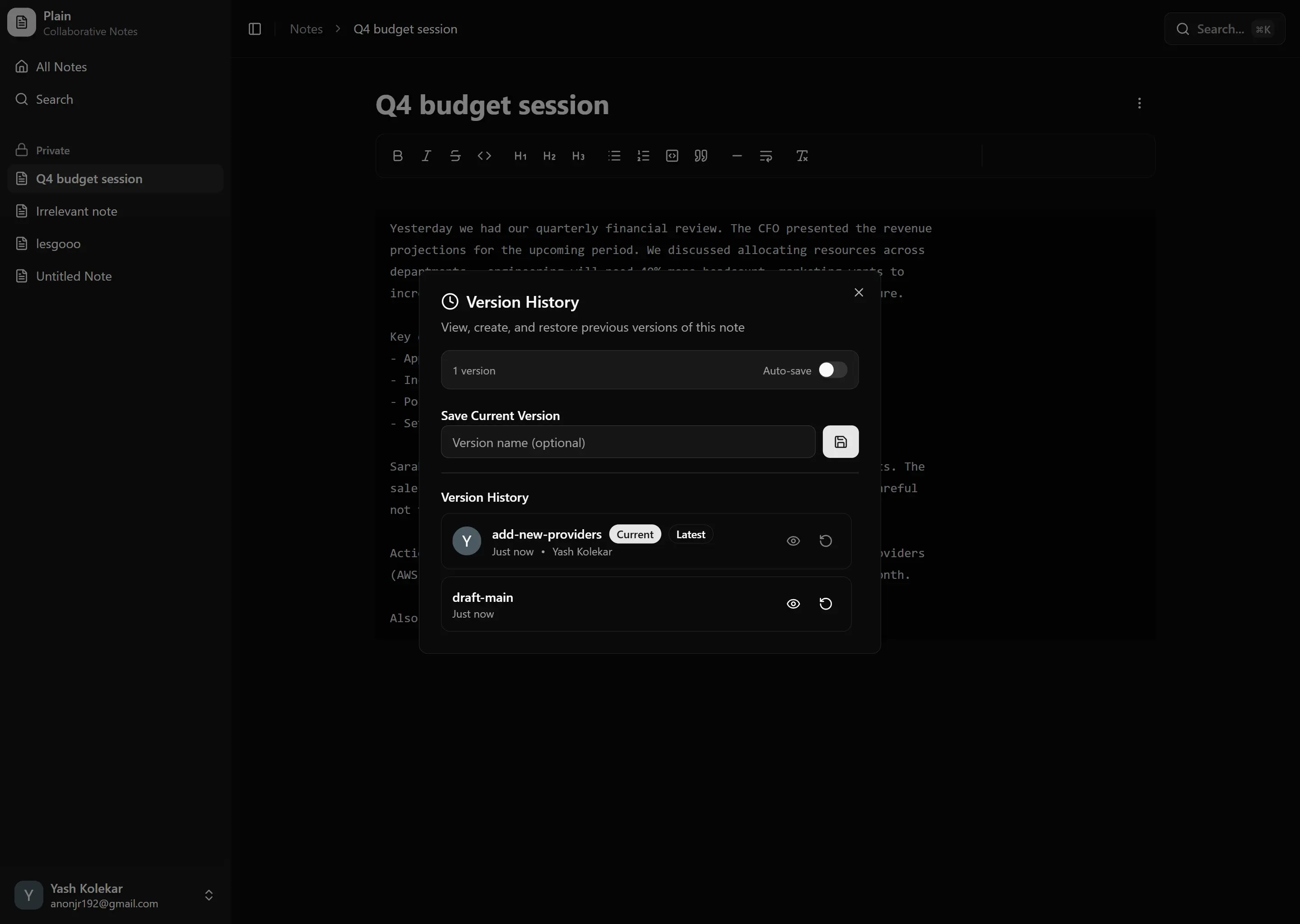Open All Notes
The width and height of the screenshot is (1300, 924).
point(61,67)
